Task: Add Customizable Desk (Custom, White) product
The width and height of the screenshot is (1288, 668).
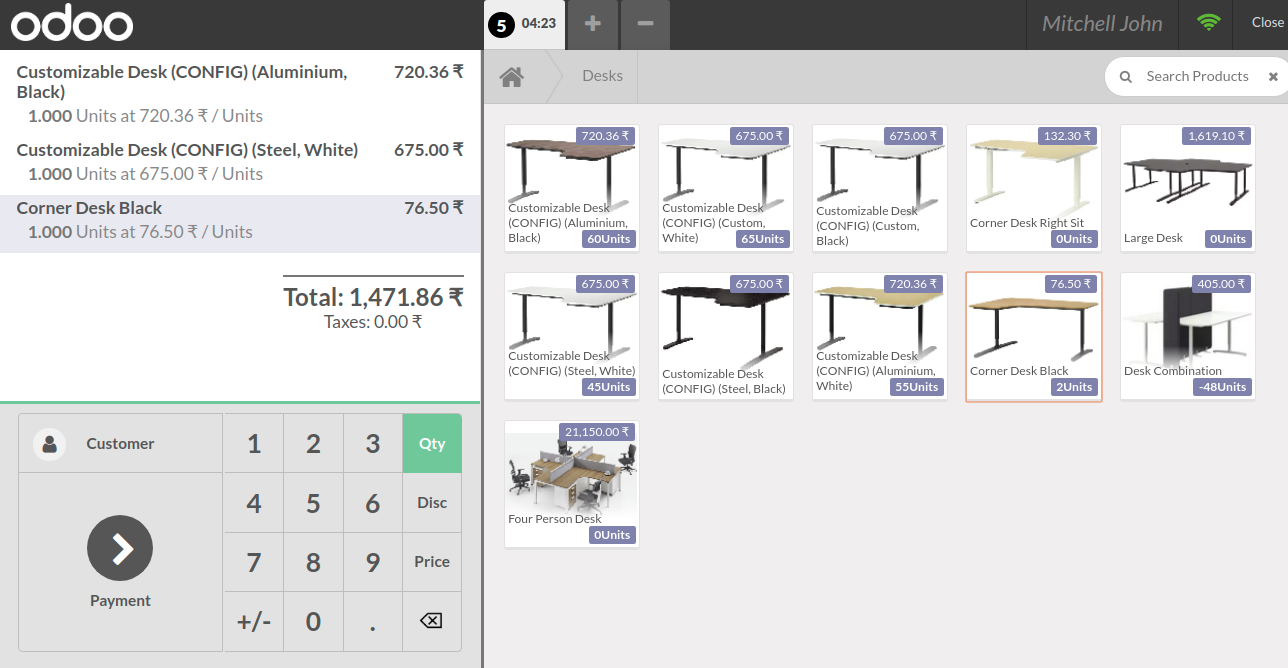Action: 725,188
